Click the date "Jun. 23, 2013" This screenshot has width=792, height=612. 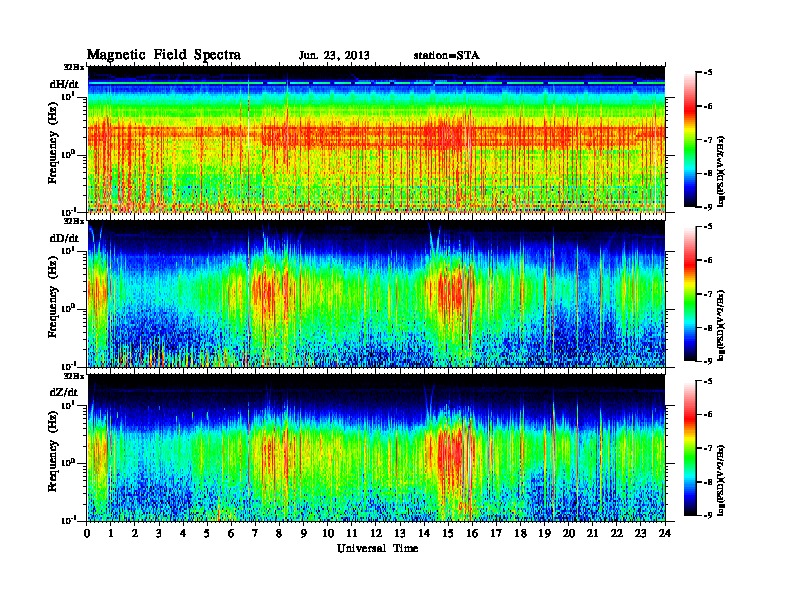coord(334,56)
